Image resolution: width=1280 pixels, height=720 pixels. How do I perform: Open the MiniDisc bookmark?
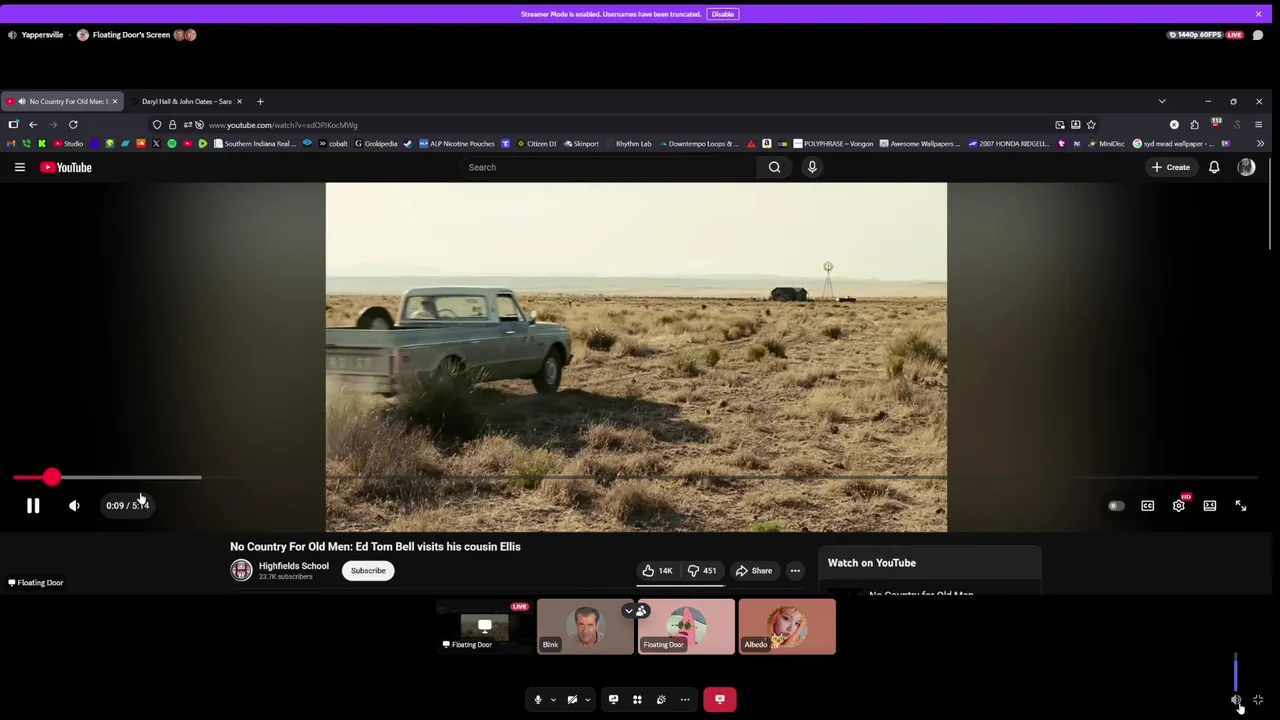click(1105, 144)
